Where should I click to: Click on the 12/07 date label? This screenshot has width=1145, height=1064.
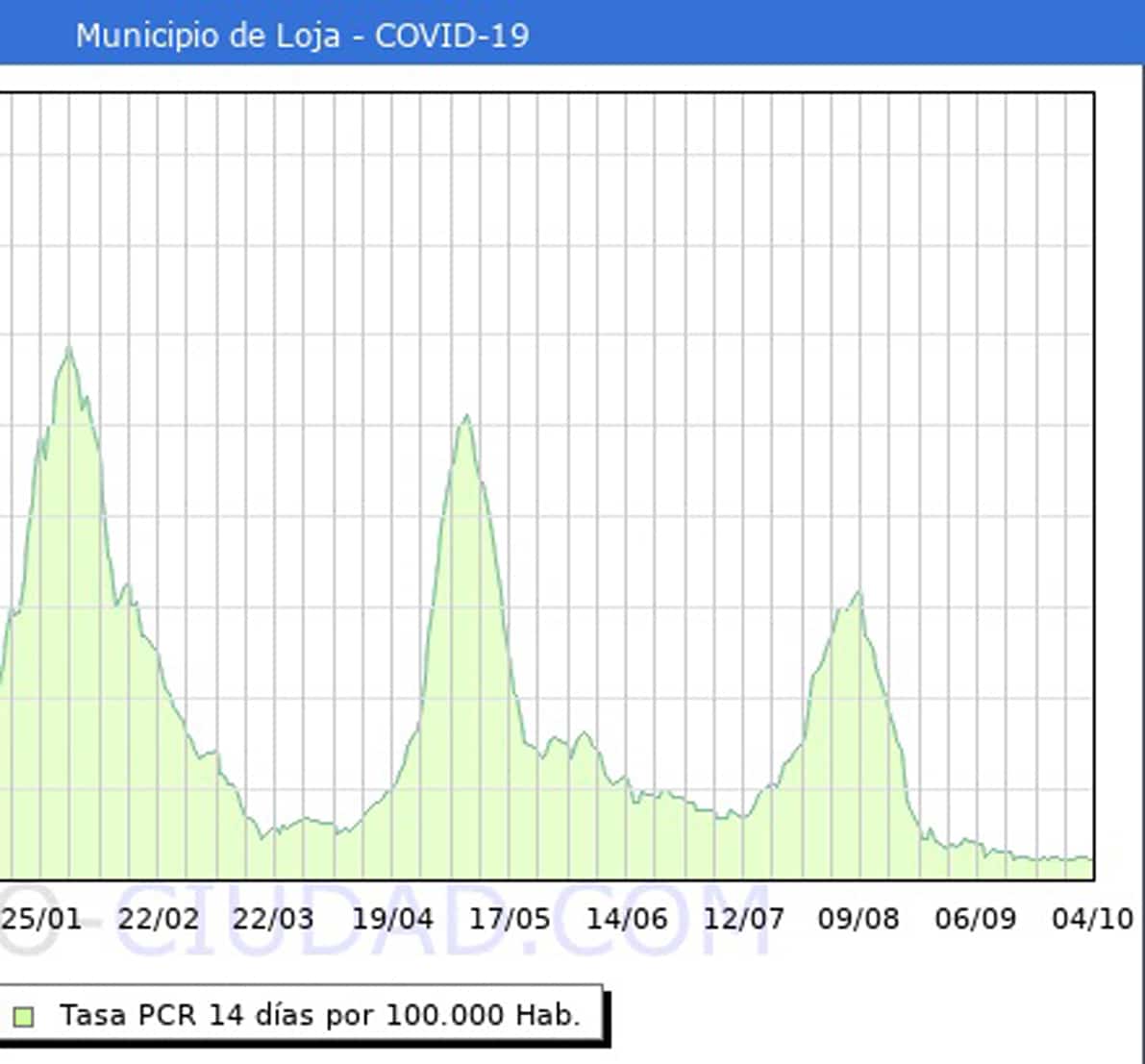(743, 919)
